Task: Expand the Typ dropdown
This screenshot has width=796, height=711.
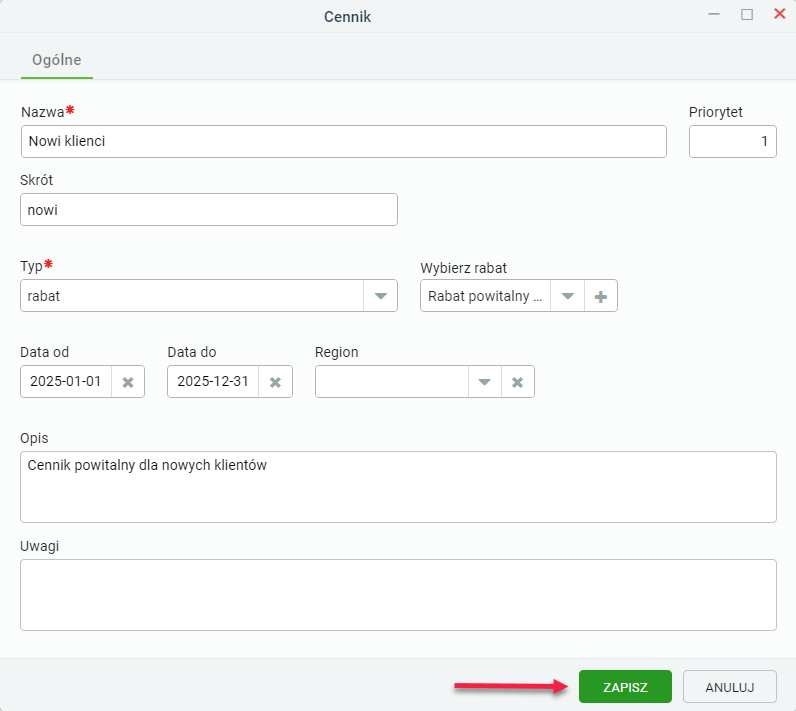Action: point(380,296)
